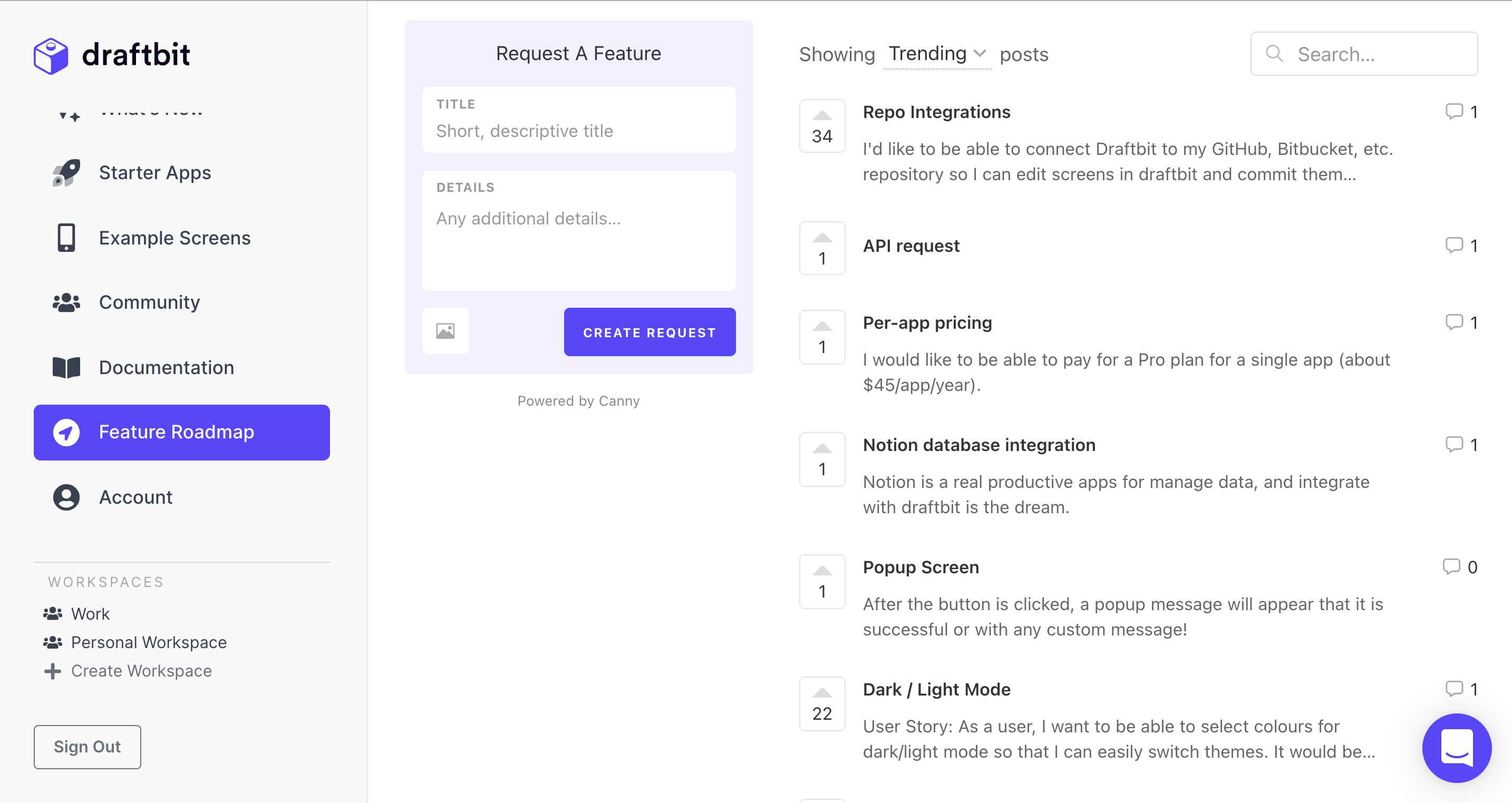The height and width of the screenshot is (803, 1512).
Task: Select Feature Roadmap in the sidebar
Action: pos(181,432)
